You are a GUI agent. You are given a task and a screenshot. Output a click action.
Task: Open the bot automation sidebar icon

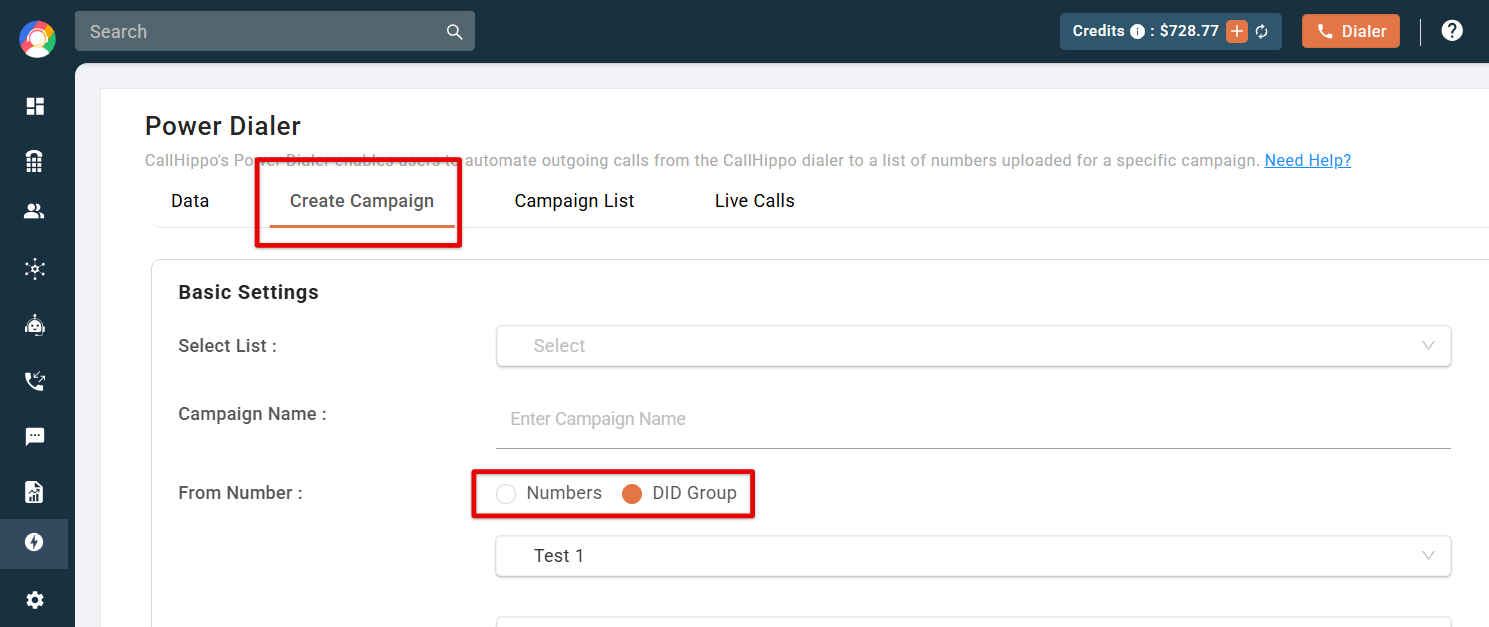[35, 324]
